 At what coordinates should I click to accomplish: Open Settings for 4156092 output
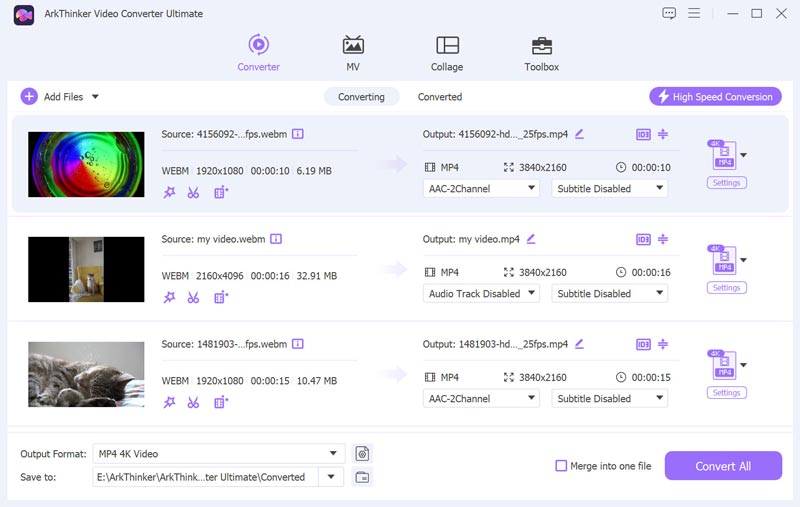tap(727, 183)
